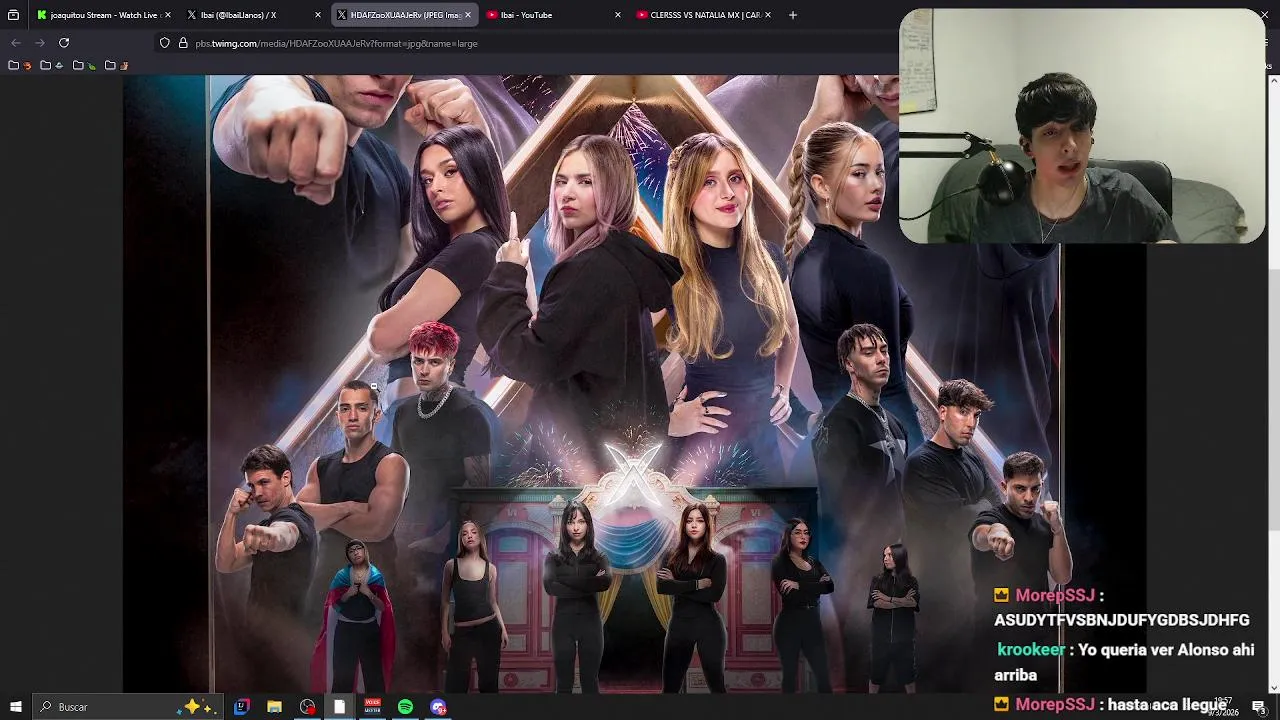Close the Ibai / X tab
Viewport: 1280px width, 720px height.
click(317, 15)
